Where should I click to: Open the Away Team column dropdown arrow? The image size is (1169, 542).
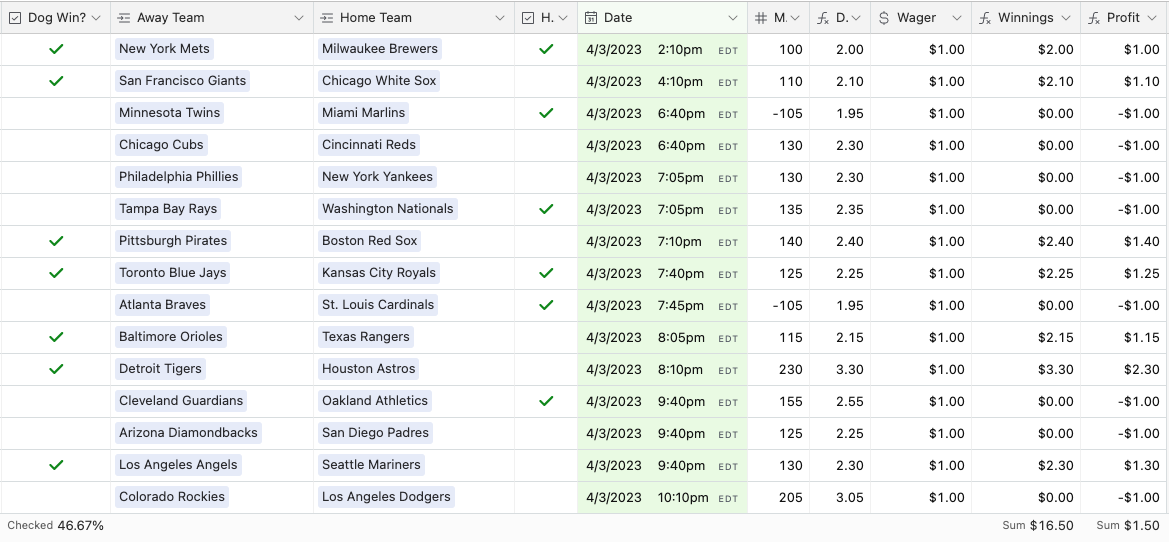coord(299,18)
